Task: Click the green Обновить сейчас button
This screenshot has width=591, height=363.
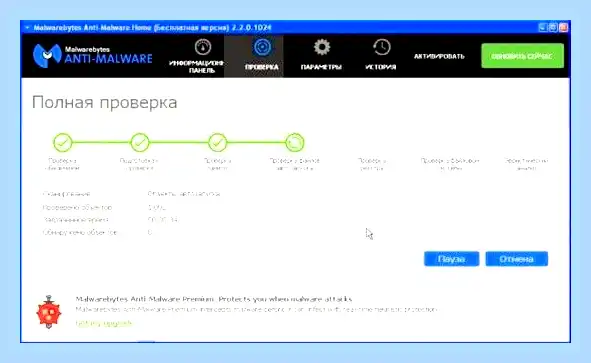Action: click(522, 56)
